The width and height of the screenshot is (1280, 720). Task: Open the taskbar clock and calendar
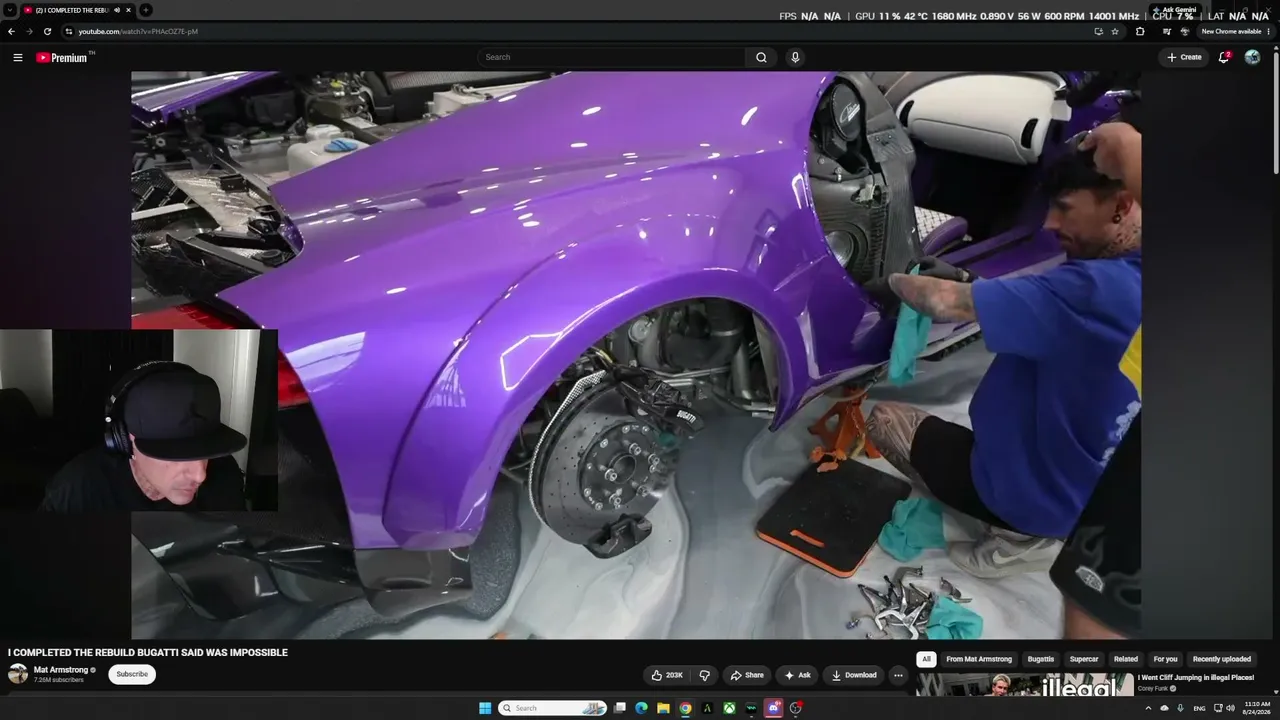click(1257, 708)
